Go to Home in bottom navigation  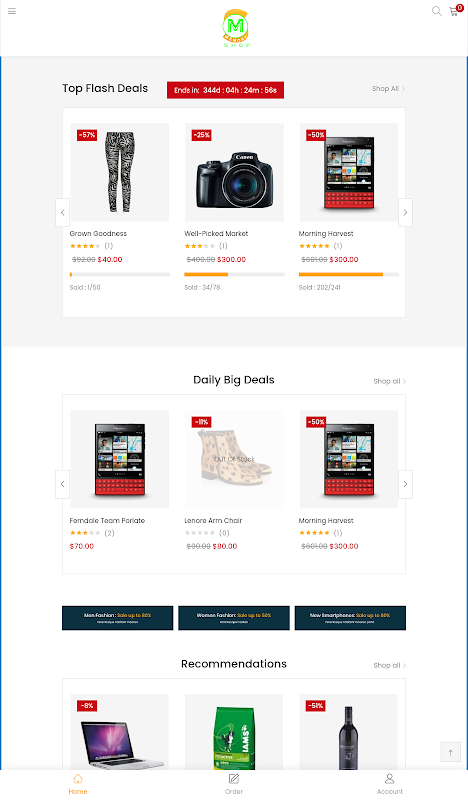78,784
